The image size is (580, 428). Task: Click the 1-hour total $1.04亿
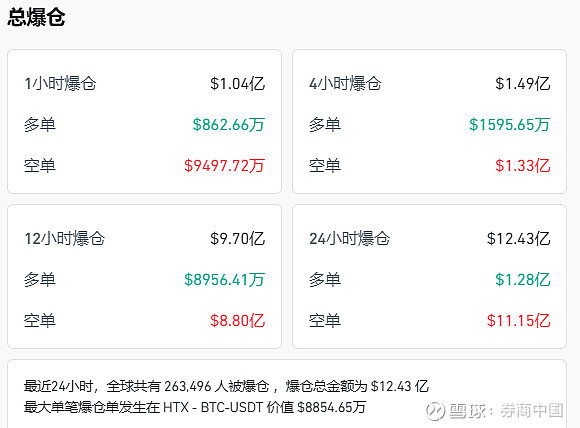tap(237, 84)
